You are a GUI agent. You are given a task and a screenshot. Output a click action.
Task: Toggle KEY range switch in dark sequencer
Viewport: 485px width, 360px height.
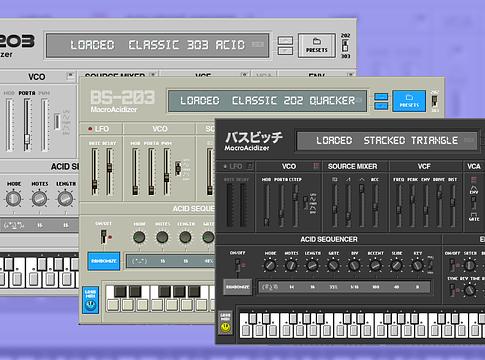(430, 265)
